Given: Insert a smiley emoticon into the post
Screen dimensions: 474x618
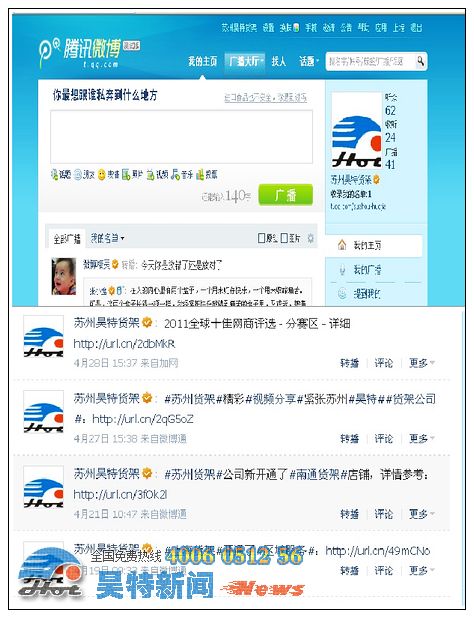Looking at the screenshot, I should coord(102,175).
